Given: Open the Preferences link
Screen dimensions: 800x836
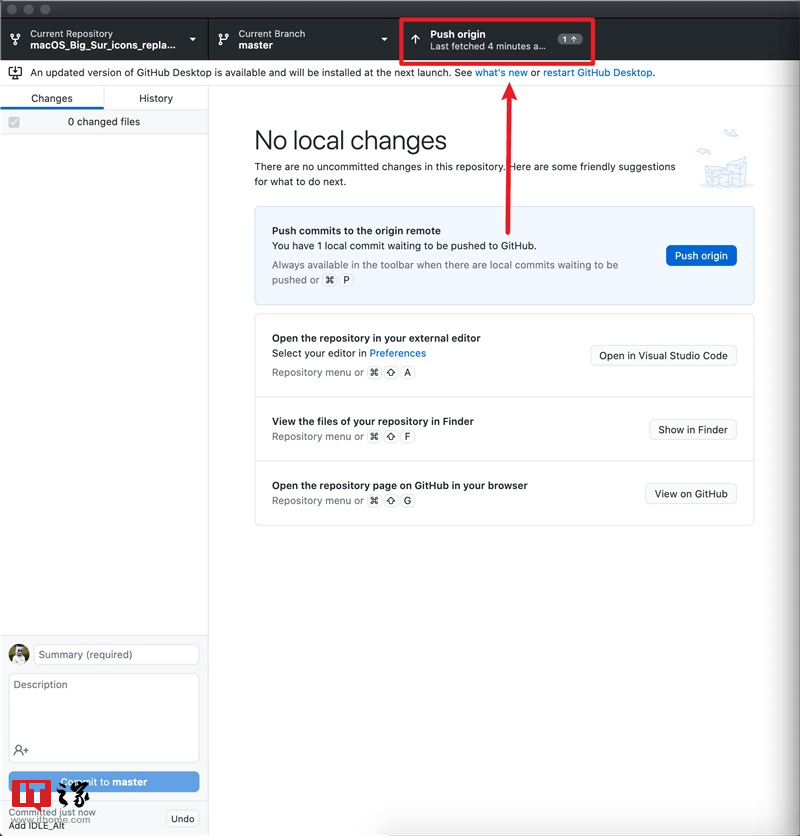Looking at the screenshot, I should pyautogui.click(x=397, y=353).
